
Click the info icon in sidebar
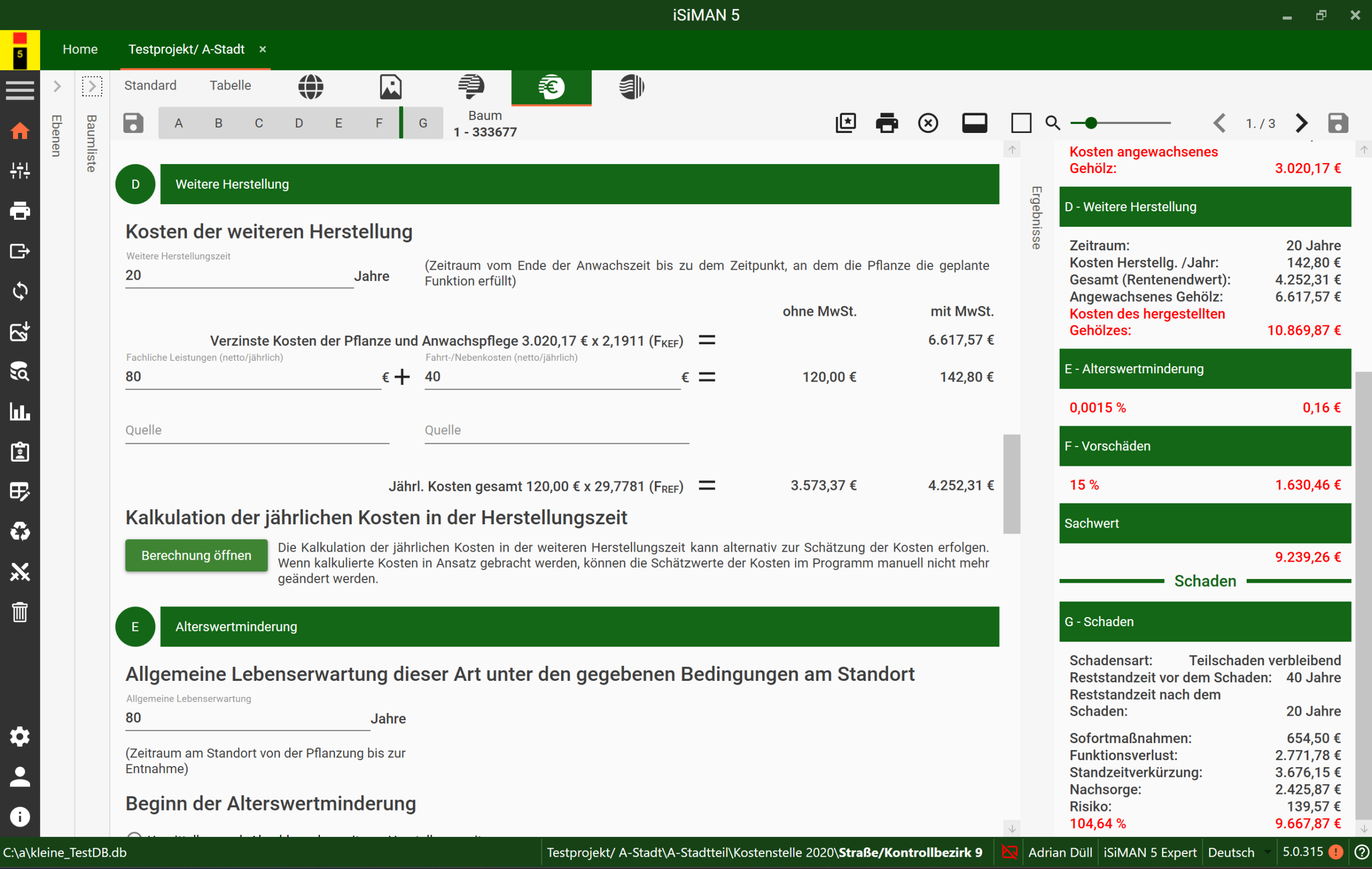(x=20, y=817)
